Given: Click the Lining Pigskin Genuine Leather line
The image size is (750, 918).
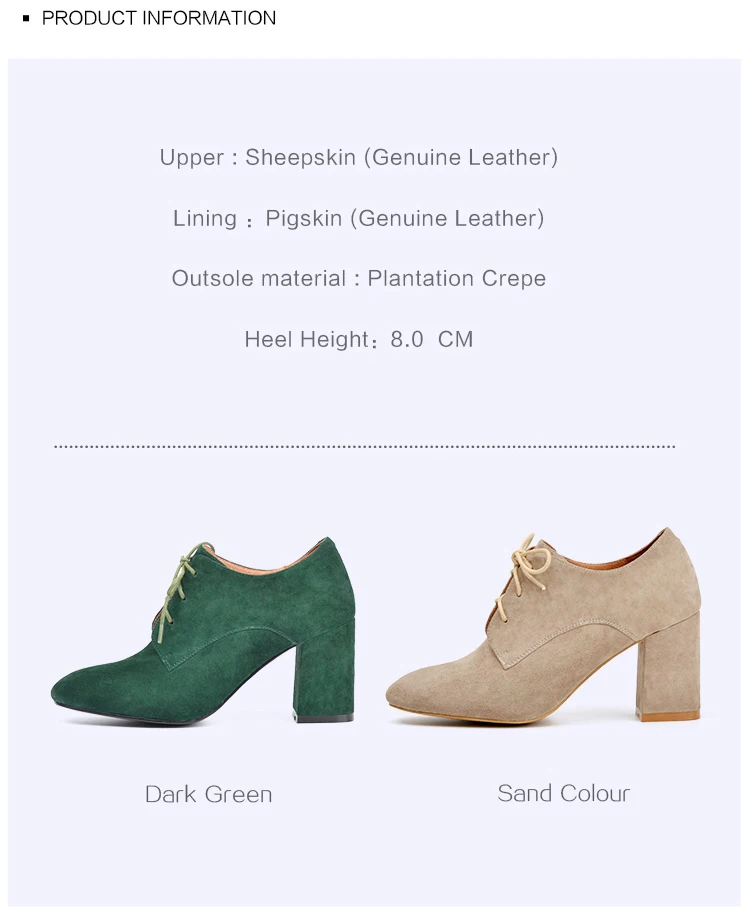Looking at the screenshot, I should click(358, 218).
